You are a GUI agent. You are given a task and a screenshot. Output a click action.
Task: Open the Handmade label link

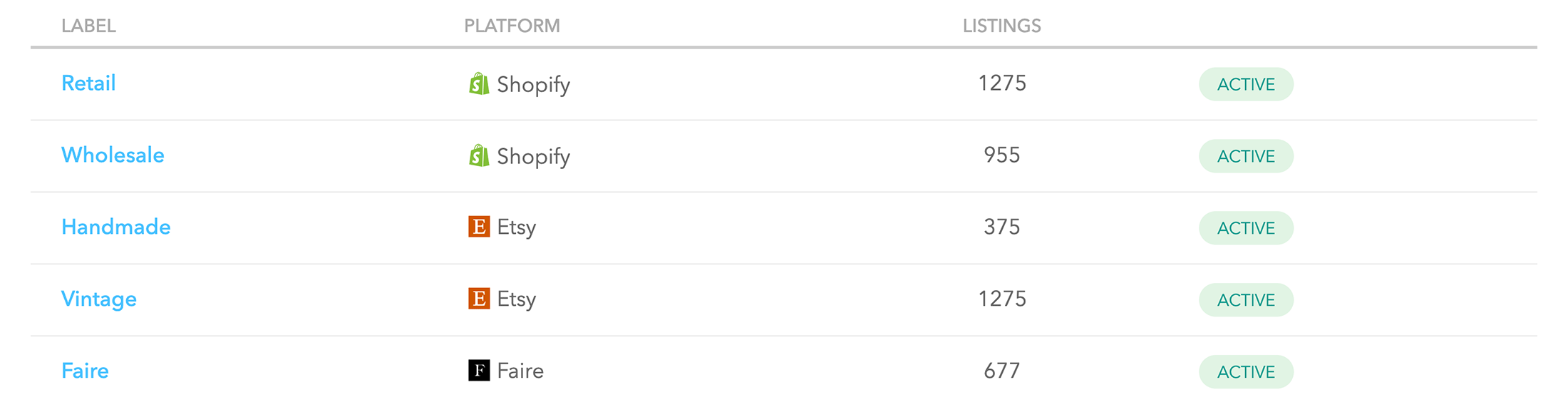116,227
